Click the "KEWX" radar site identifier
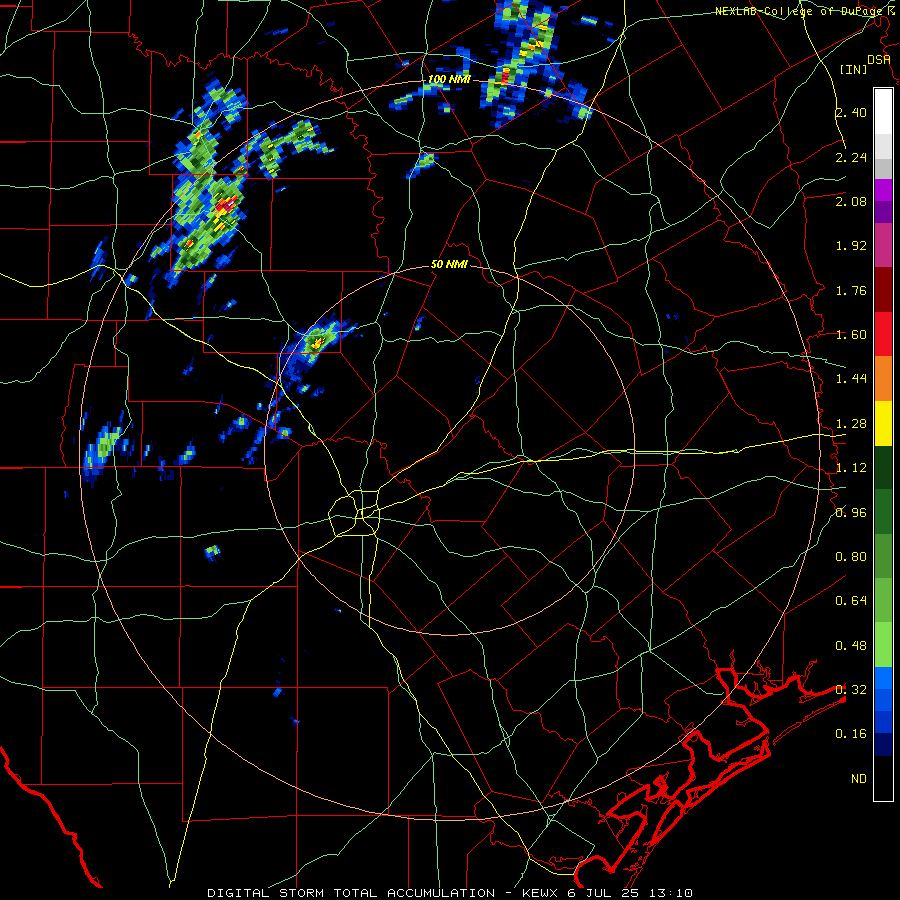 (541, 893)
